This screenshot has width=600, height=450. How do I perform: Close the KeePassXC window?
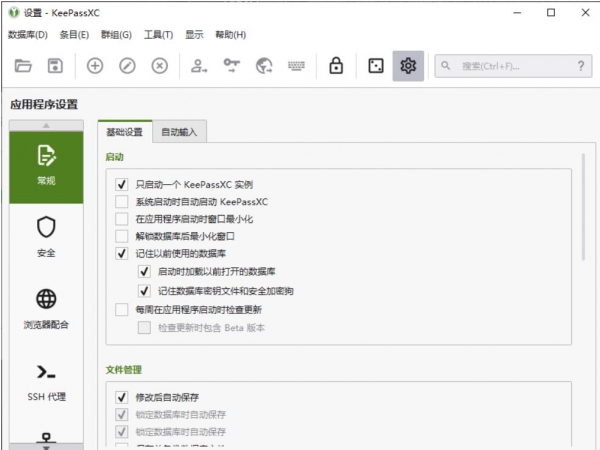(x=585, y=13)
